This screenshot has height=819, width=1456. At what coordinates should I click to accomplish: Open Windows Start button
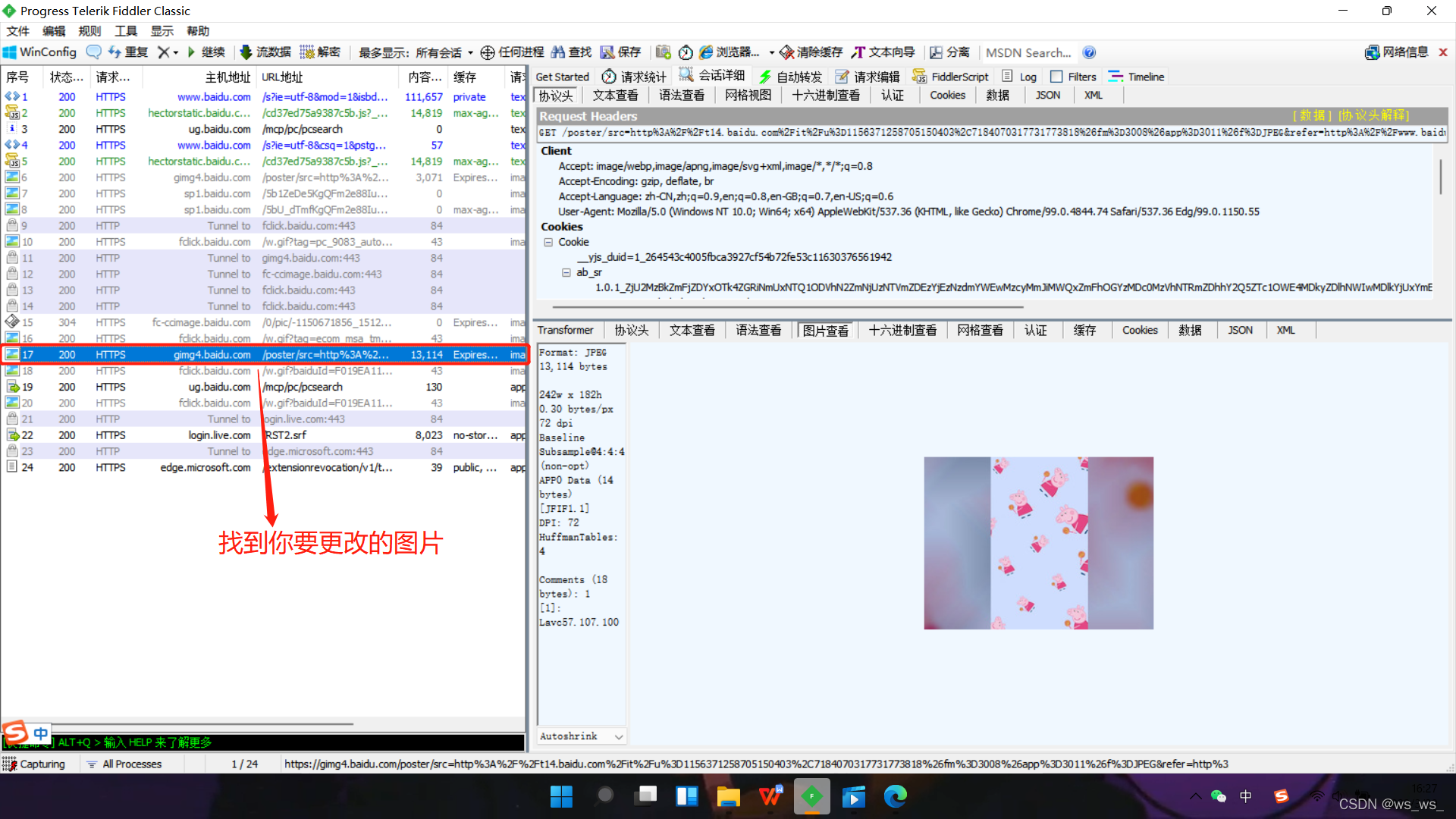(x=561, y=796)
